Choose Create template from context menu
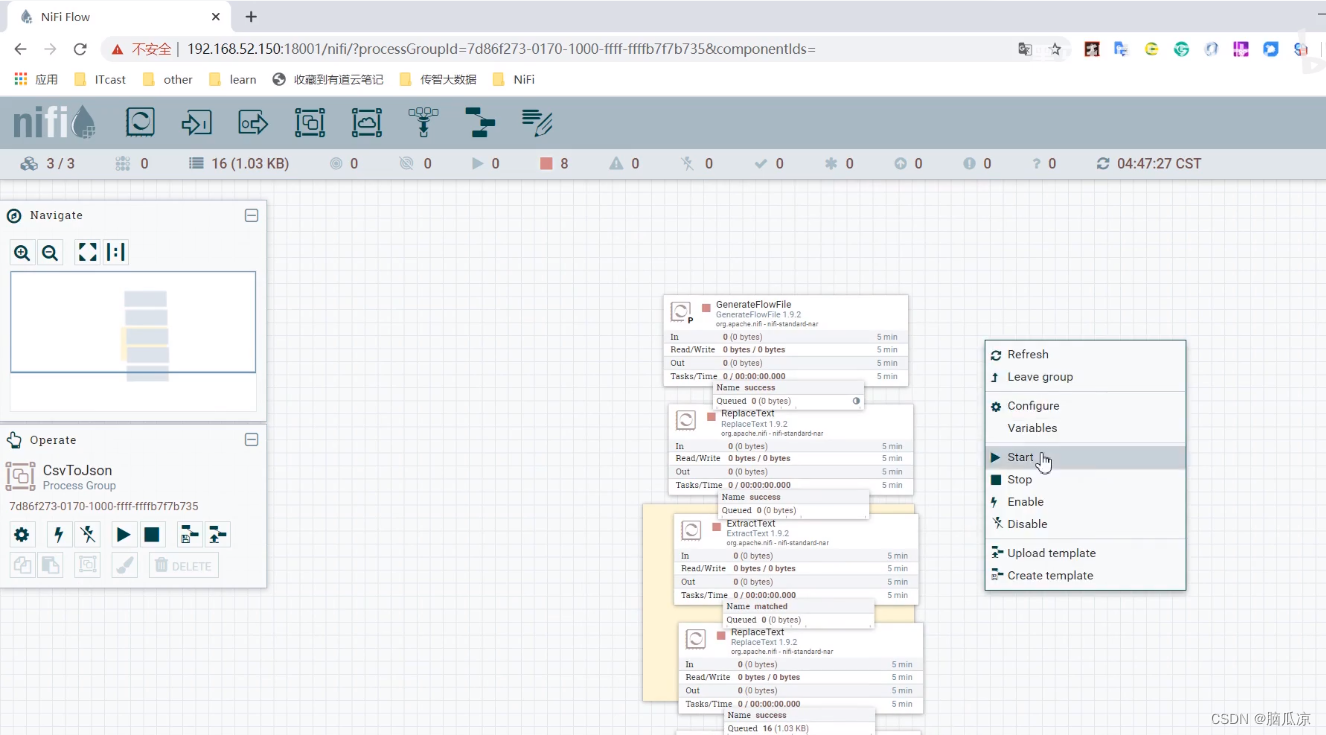This screenshot has height=735, width=1326. 1085,576
